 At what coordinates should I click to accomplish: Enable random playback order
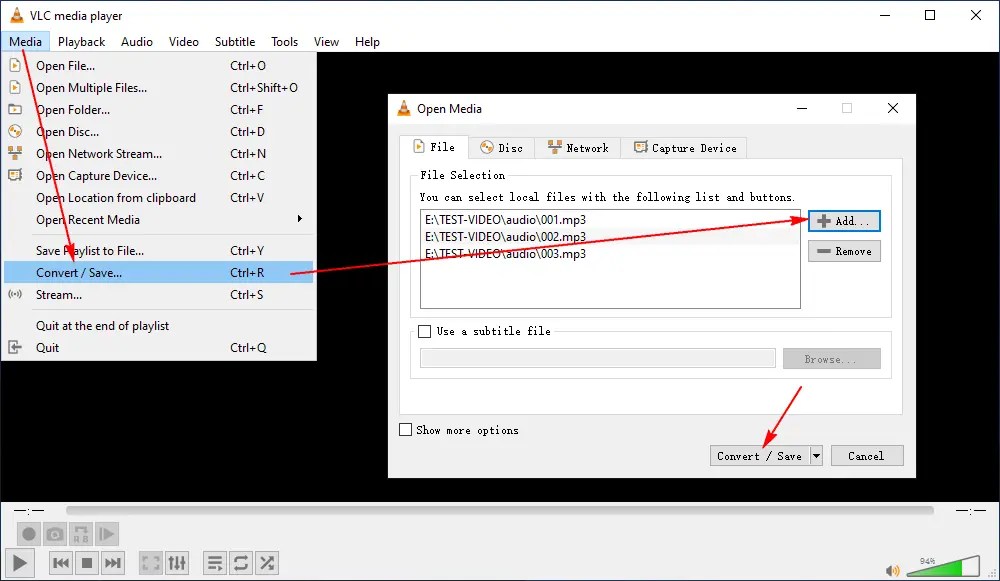click(266, 562)
